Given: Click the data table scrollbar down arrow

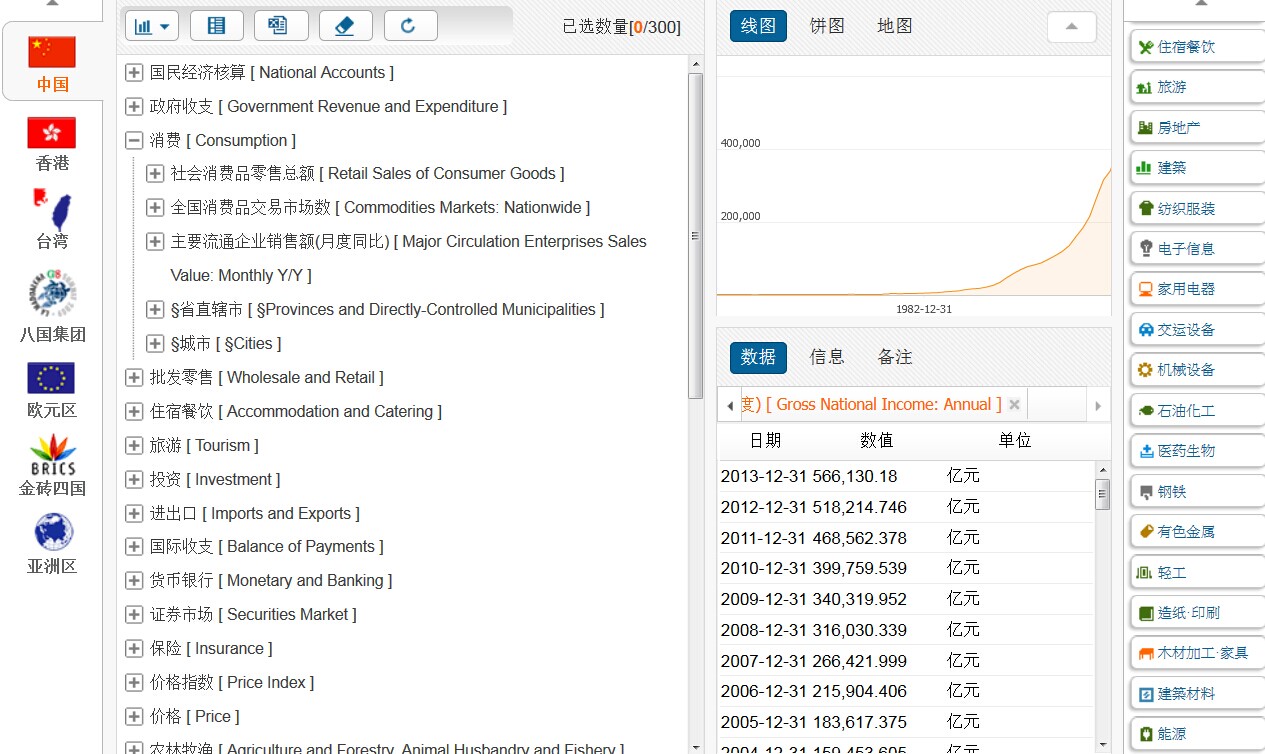Looking at the screenshot, I should click(x=1103, y=744).
